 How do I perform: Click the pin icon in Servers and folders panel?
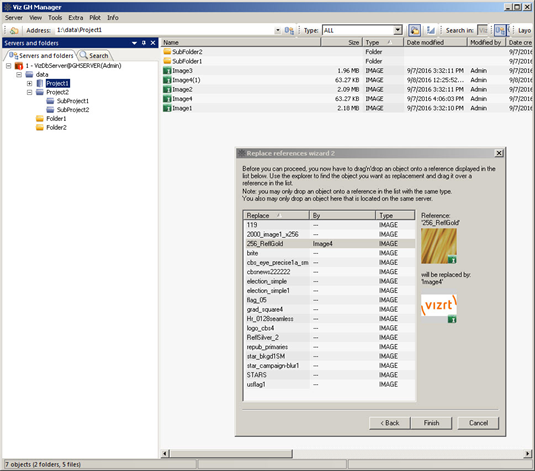coord(144,43)
